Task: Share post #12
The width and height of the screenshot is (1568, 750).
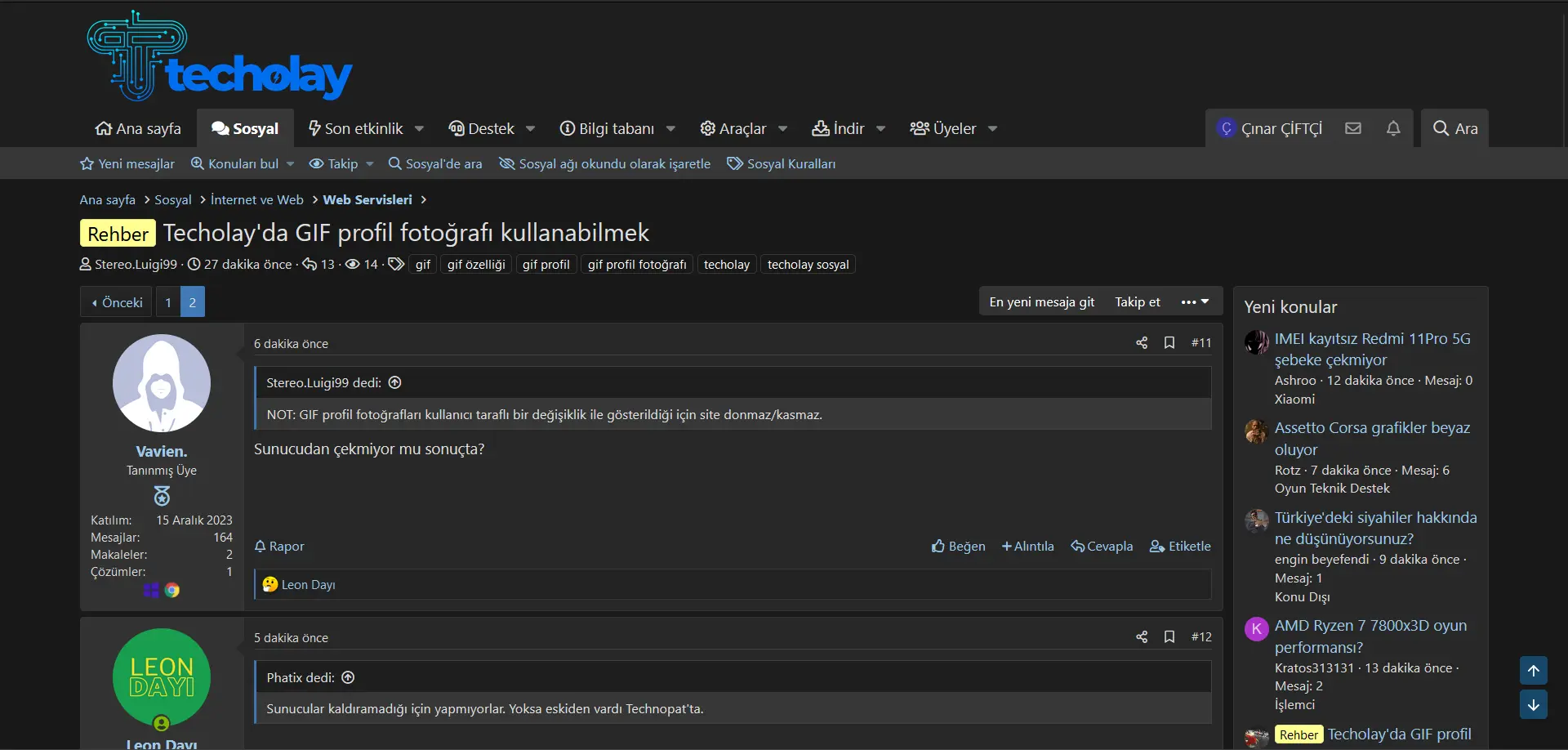Action: 1142,636
